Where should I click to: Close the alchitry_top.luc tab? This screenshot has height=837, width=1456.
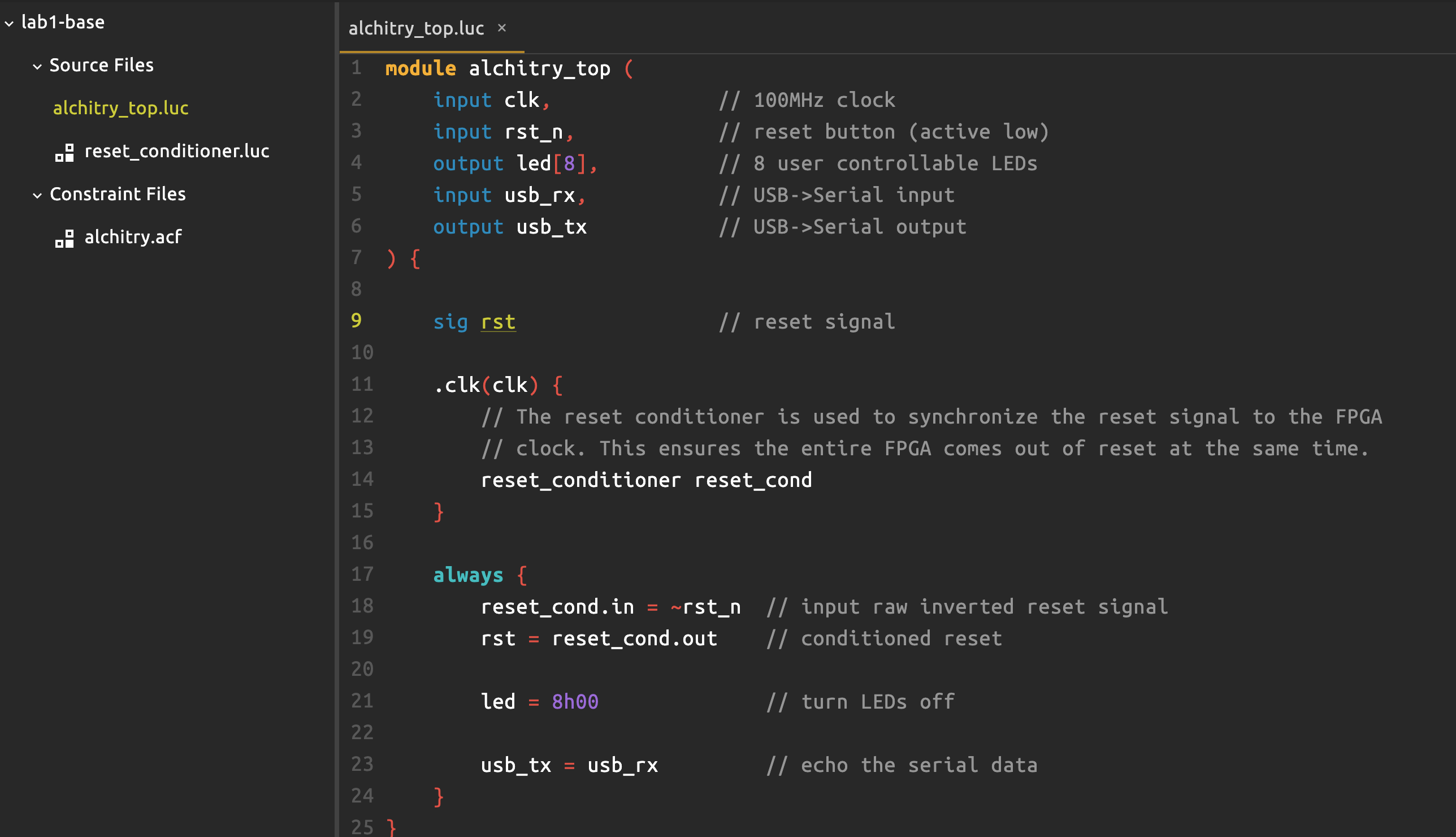tap(501, 28)
